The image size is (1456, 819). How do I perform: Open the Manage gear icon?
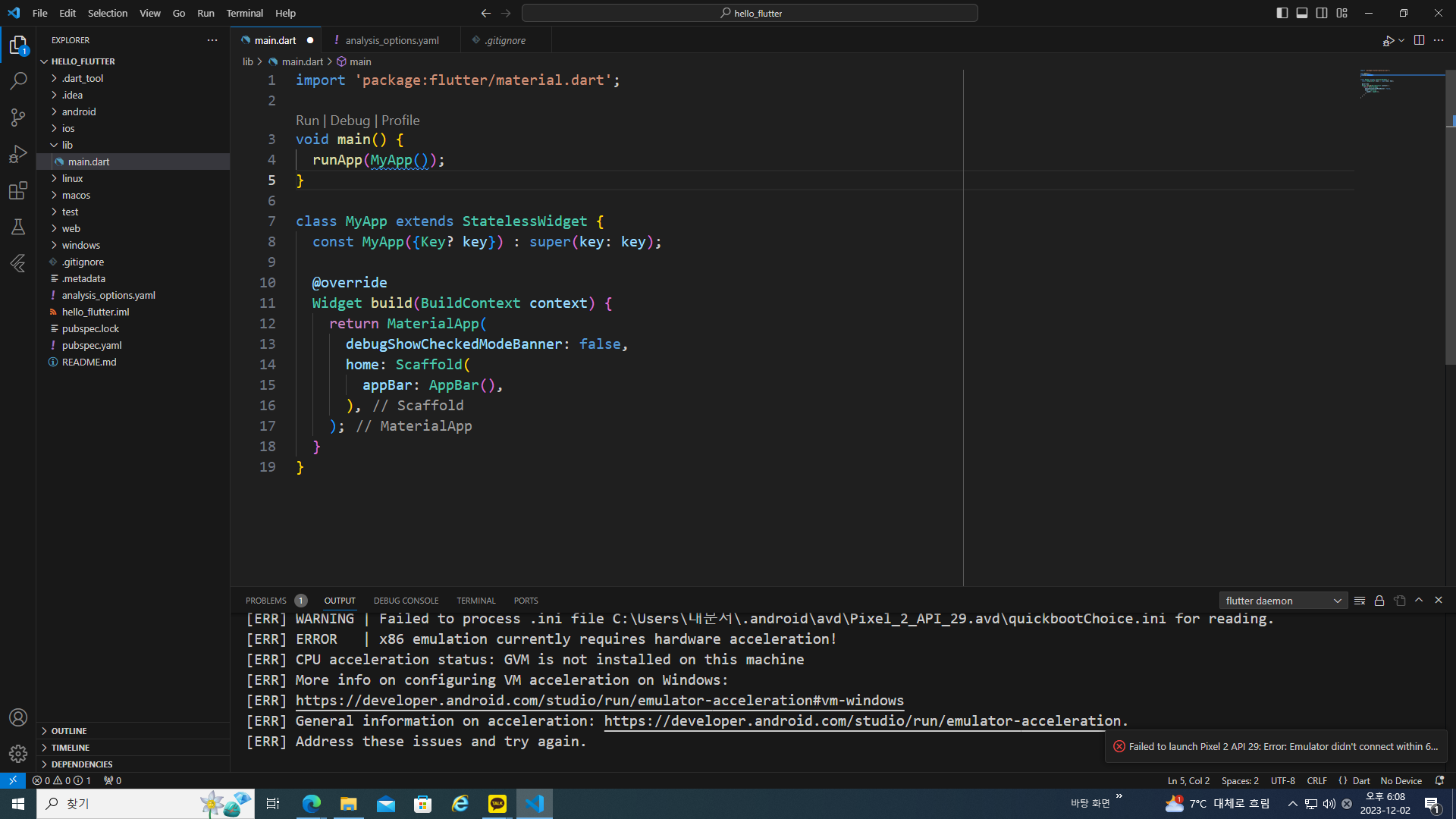(18, 754)
